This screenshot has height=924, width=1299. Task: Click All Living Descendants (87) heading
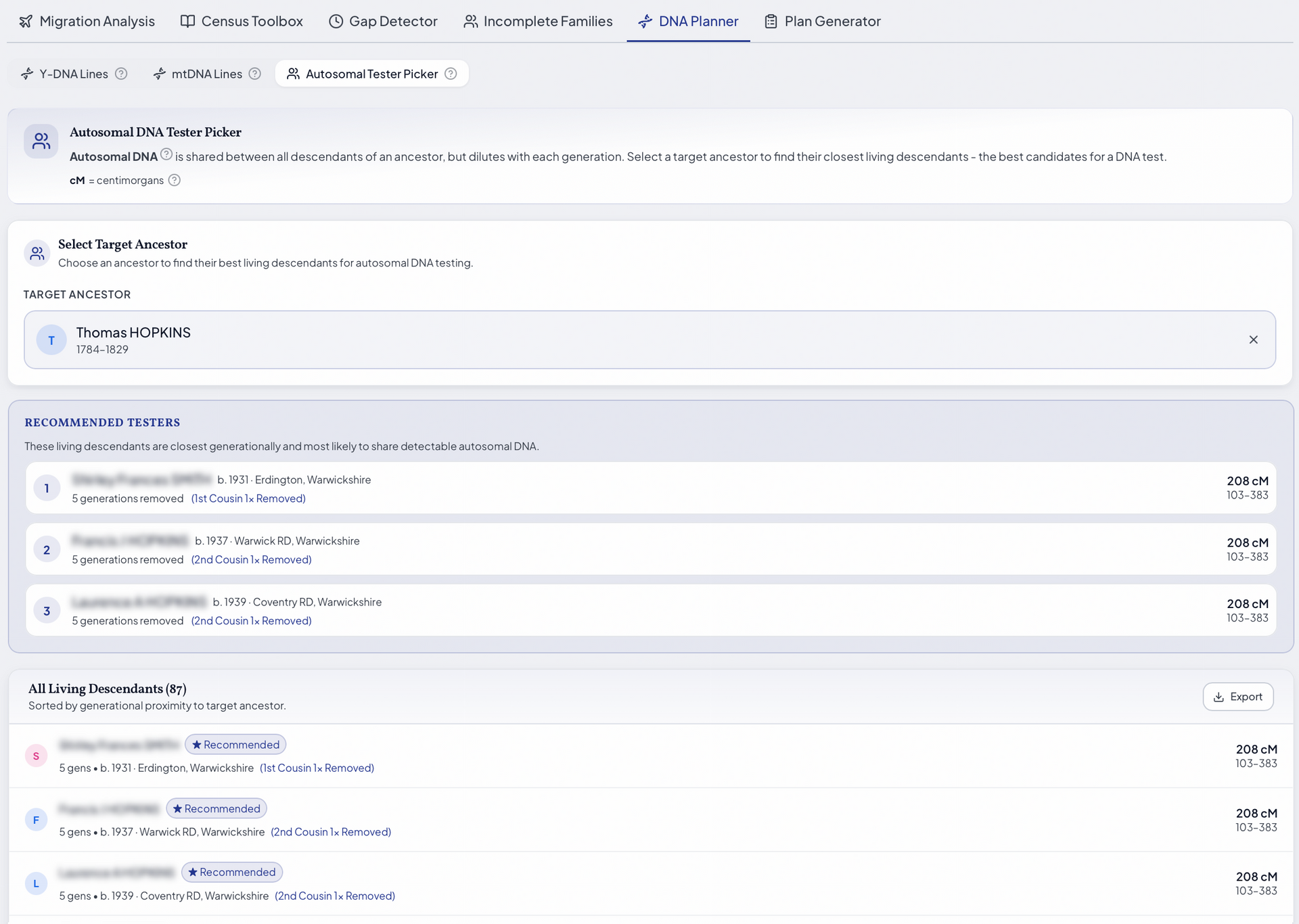pyautogui.click(x=107, y=689)
